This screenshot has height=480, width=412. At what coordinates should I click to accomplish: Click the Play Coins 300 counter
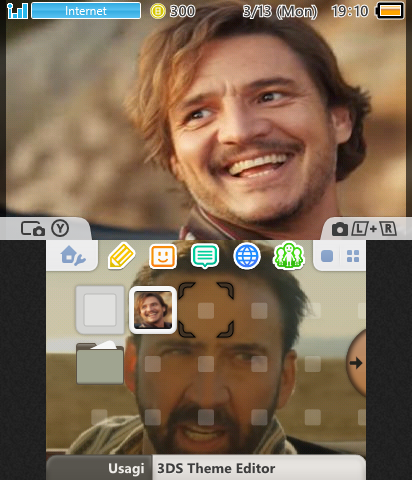pyautogui.click(x=172, y=11)
